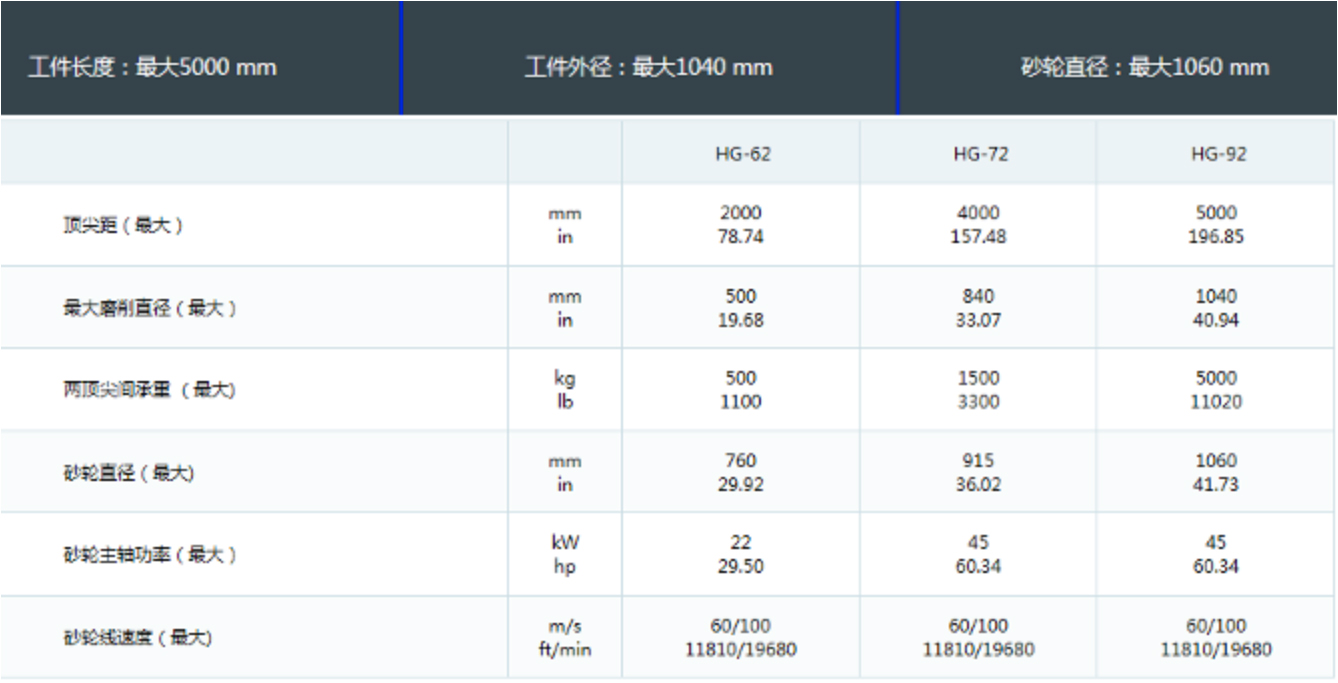Click the value 36.02 in the HG-72 column
Image resolution: width=1338 pixels, height=683 pixels.
(x=978, y=485)
